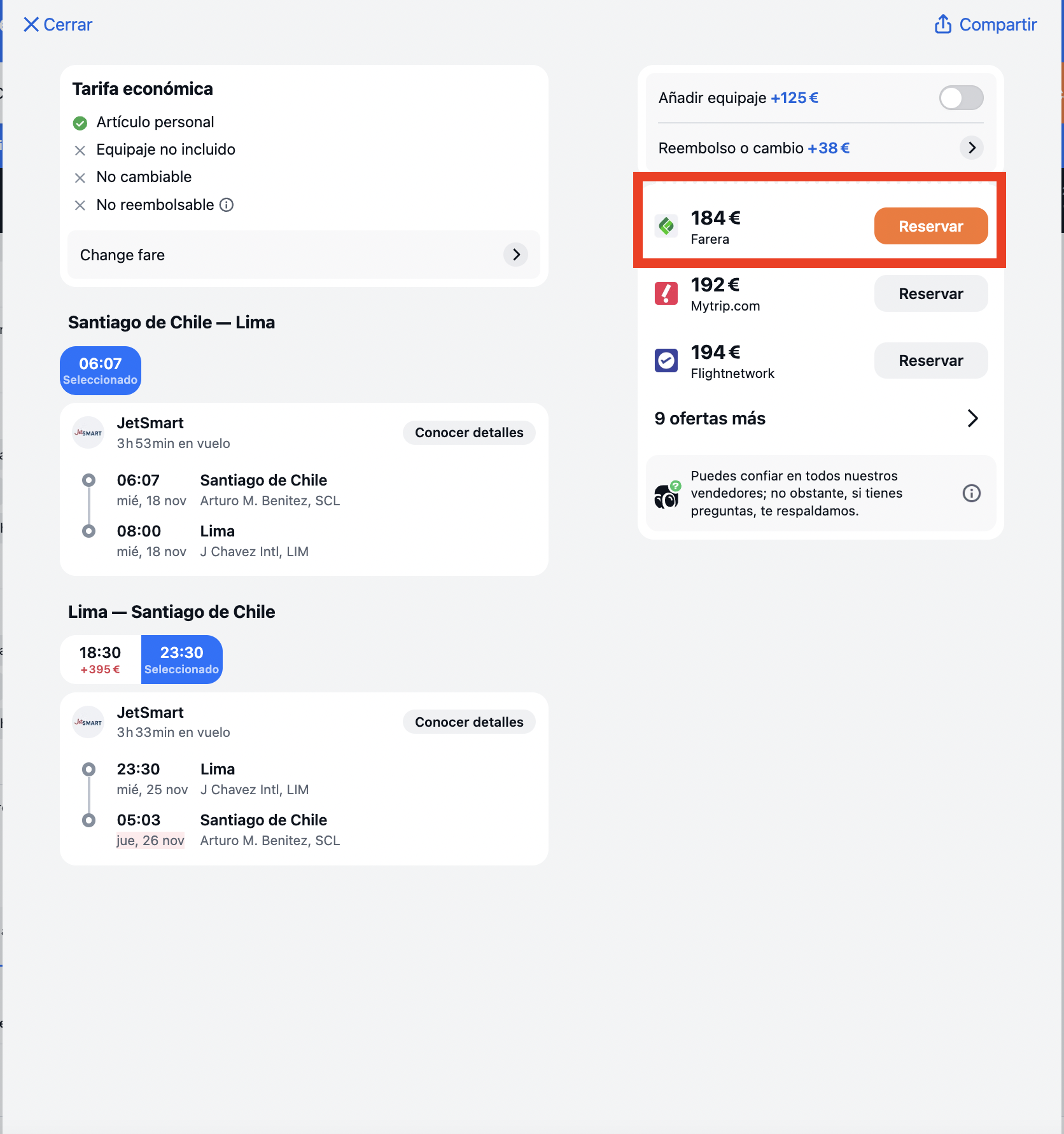1064x1134 pixels.
Task: Click the JetSmart logo on the outbound flight
Action: (x=88, y=433)
